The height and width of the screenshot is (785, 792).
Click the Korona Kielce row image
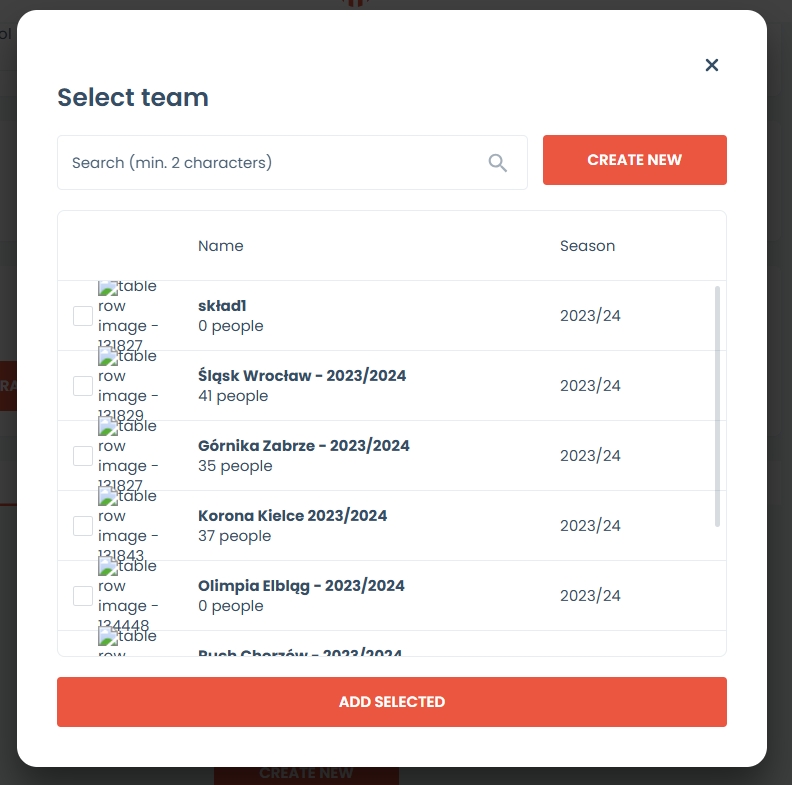coord(128,526)
